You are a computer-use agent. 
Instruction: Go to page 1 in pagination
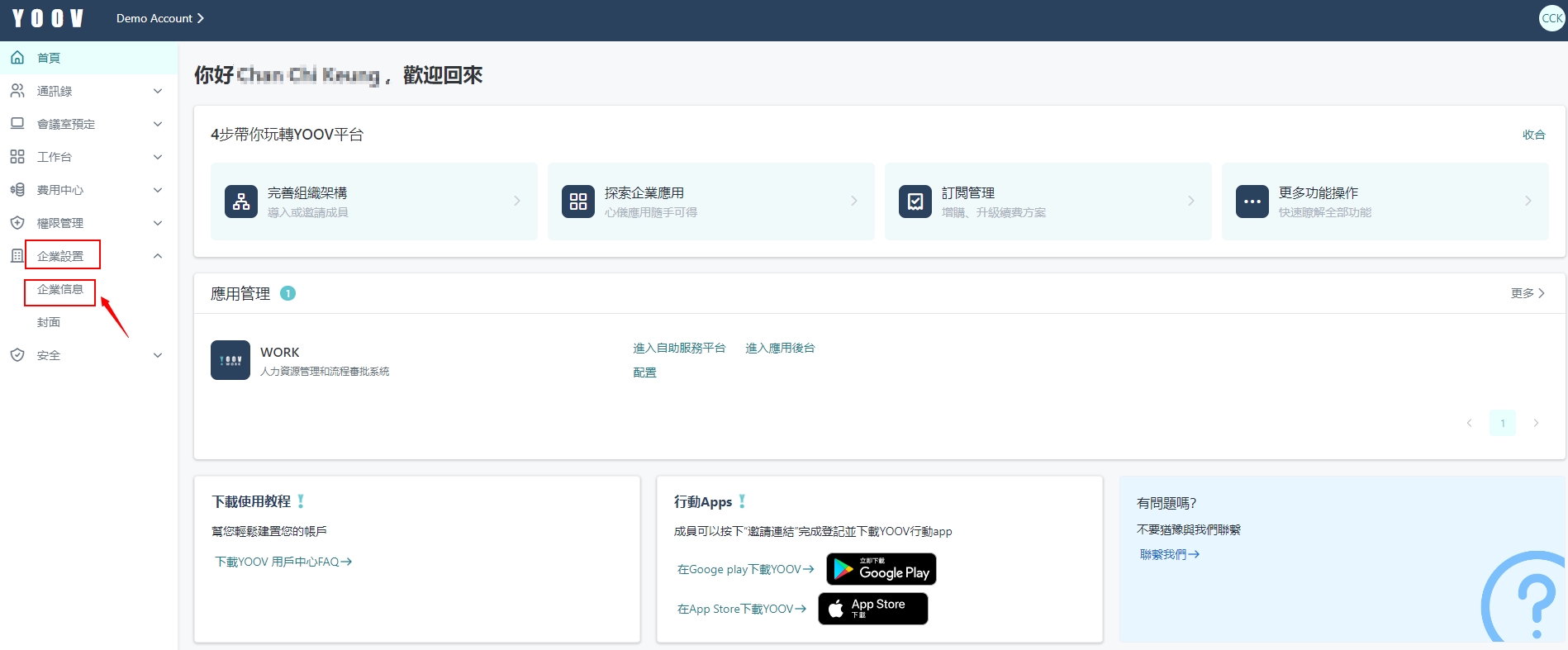[1502, 423]
